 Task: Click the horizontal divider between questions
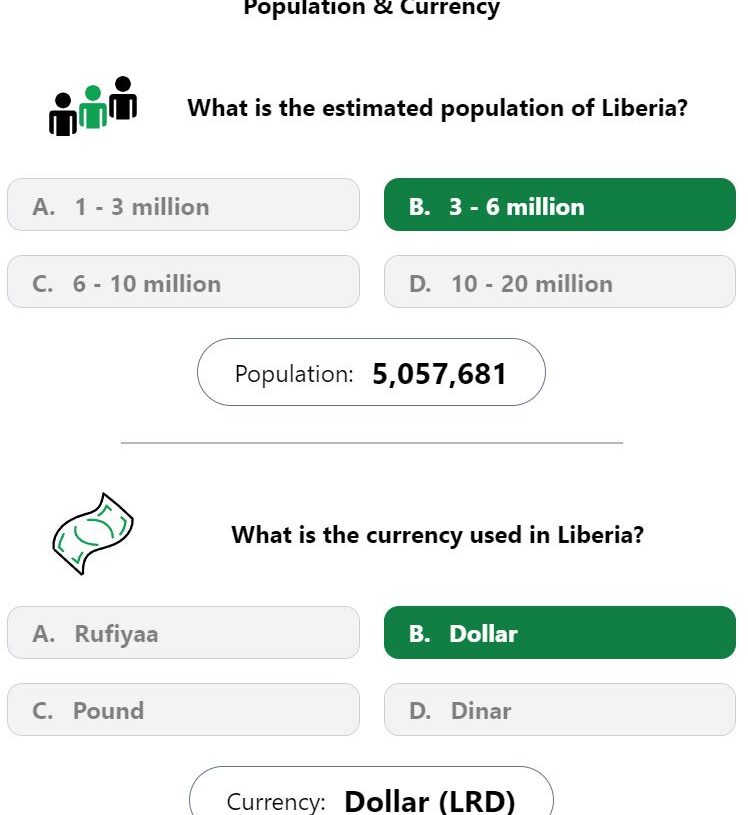[372, 443]
